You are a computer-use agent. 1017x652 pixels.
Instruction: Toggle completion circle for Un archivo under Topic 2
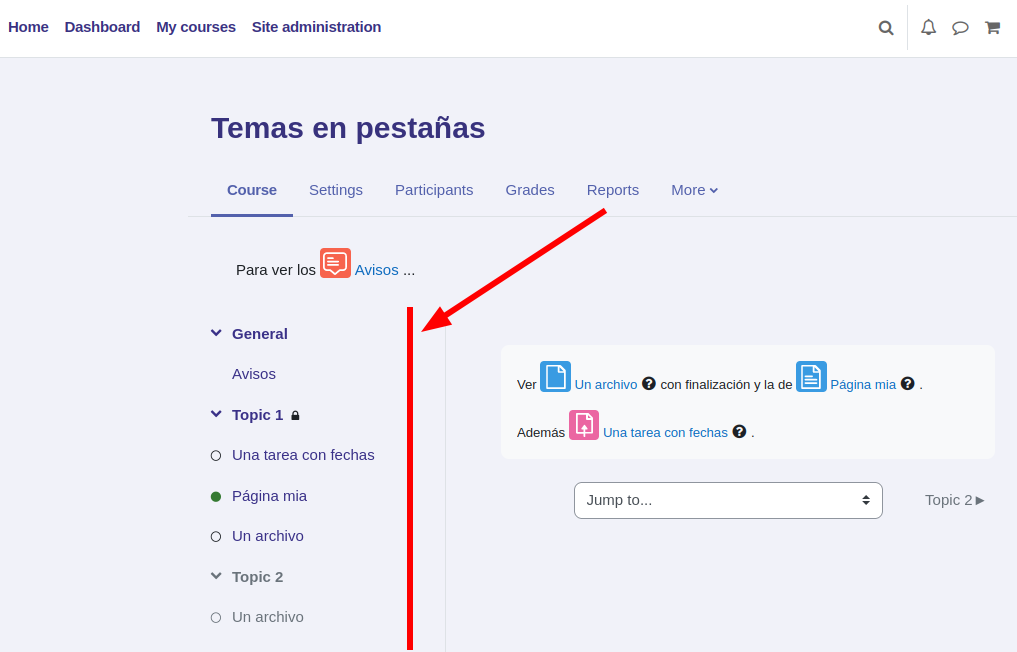[216, 618]
